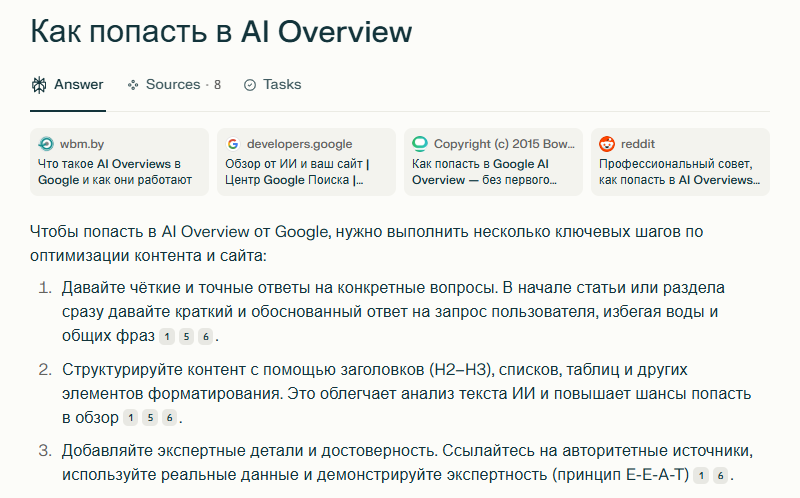Open the reddit "Профессиональный совет" source card
This screenshot has width=800, height=498.
click(x=680, y=162)
